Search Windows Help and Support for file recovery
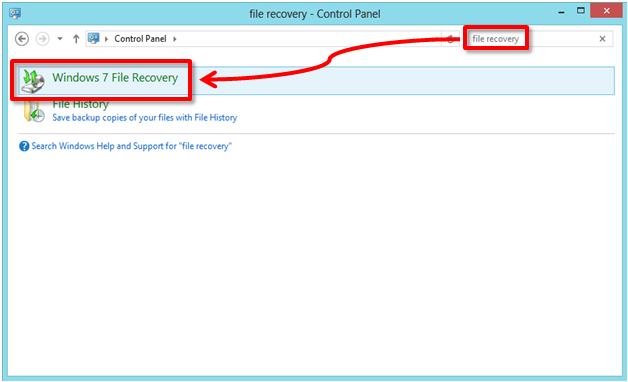The height and width of the screenshot is (382, 628). tap(132, 146)
